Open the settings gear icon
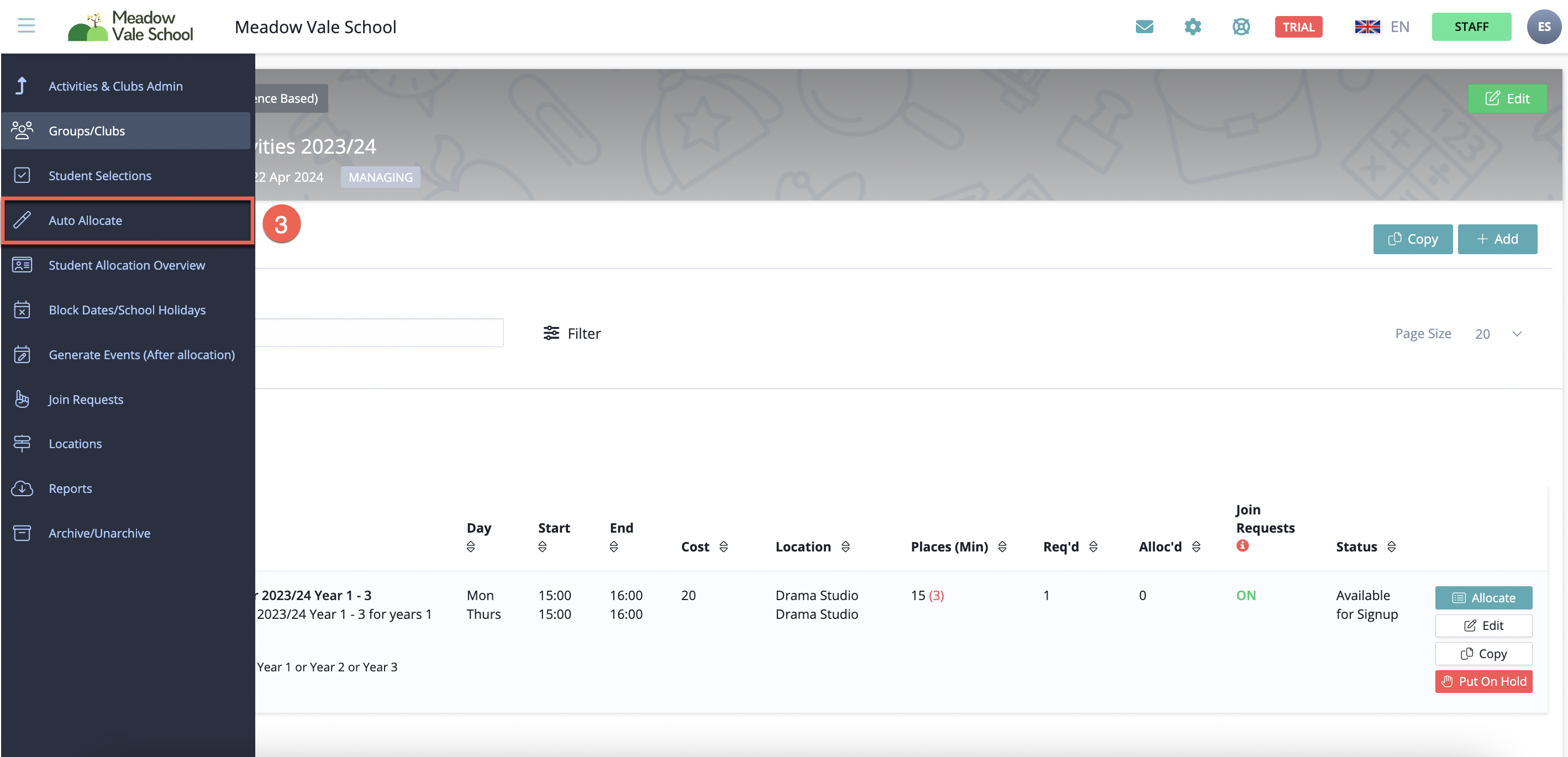 [x=1192, y=27]
